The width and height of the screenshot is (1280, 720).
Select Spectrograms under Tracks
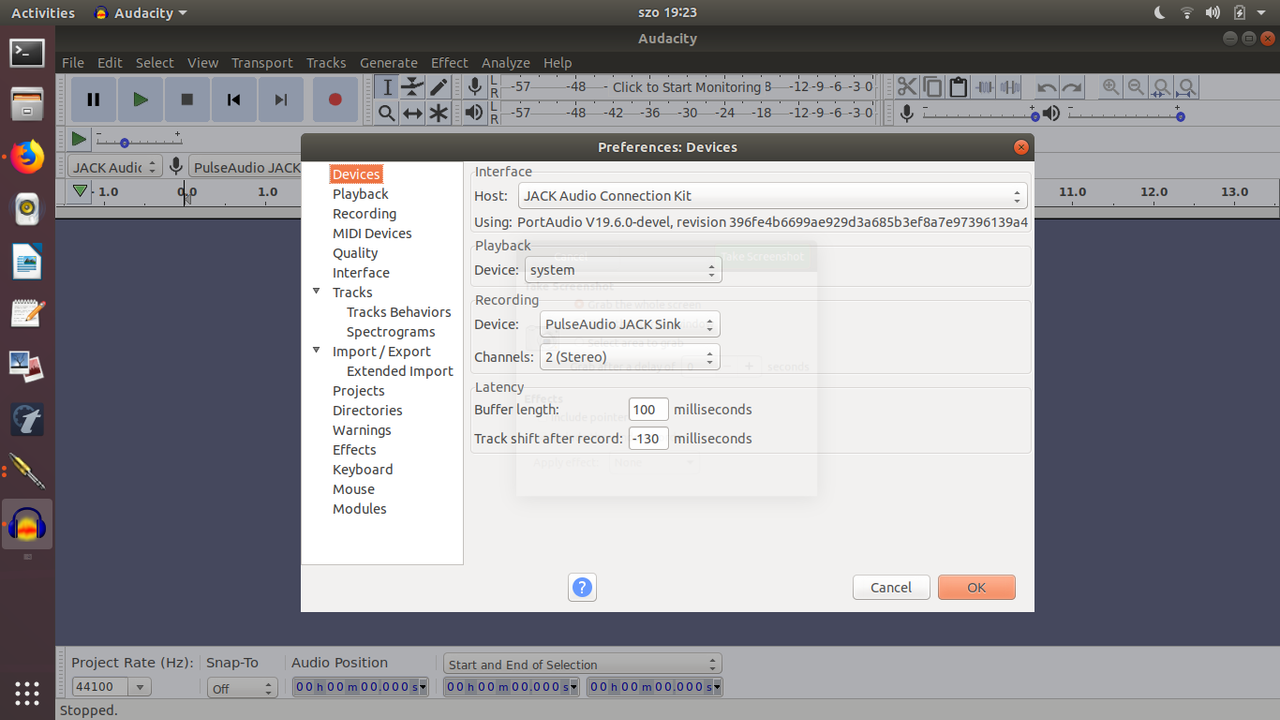tap(391, 332)
